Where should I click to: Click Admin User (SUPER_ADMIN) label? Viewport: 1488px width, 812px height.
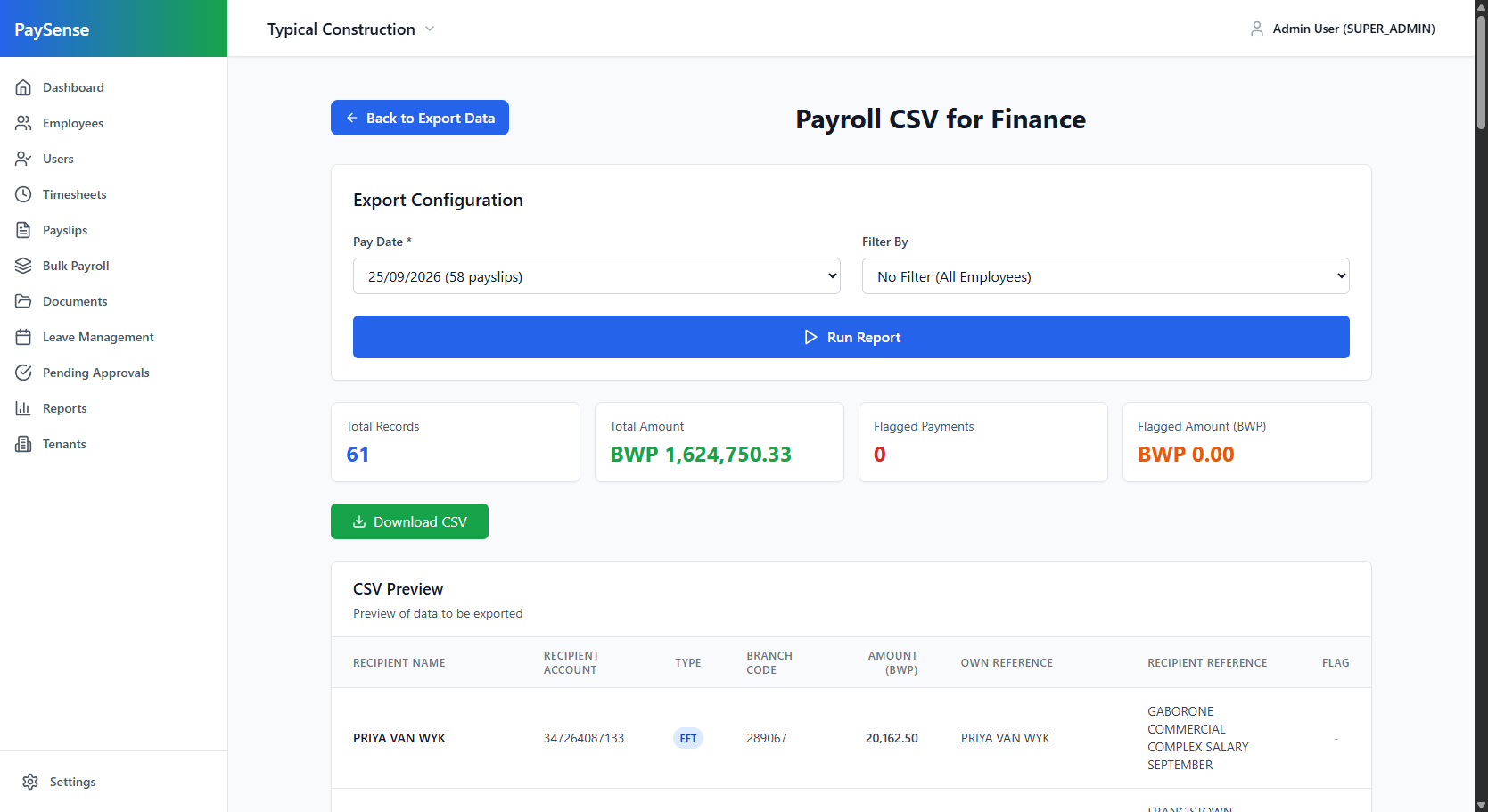coord(1353,29)
